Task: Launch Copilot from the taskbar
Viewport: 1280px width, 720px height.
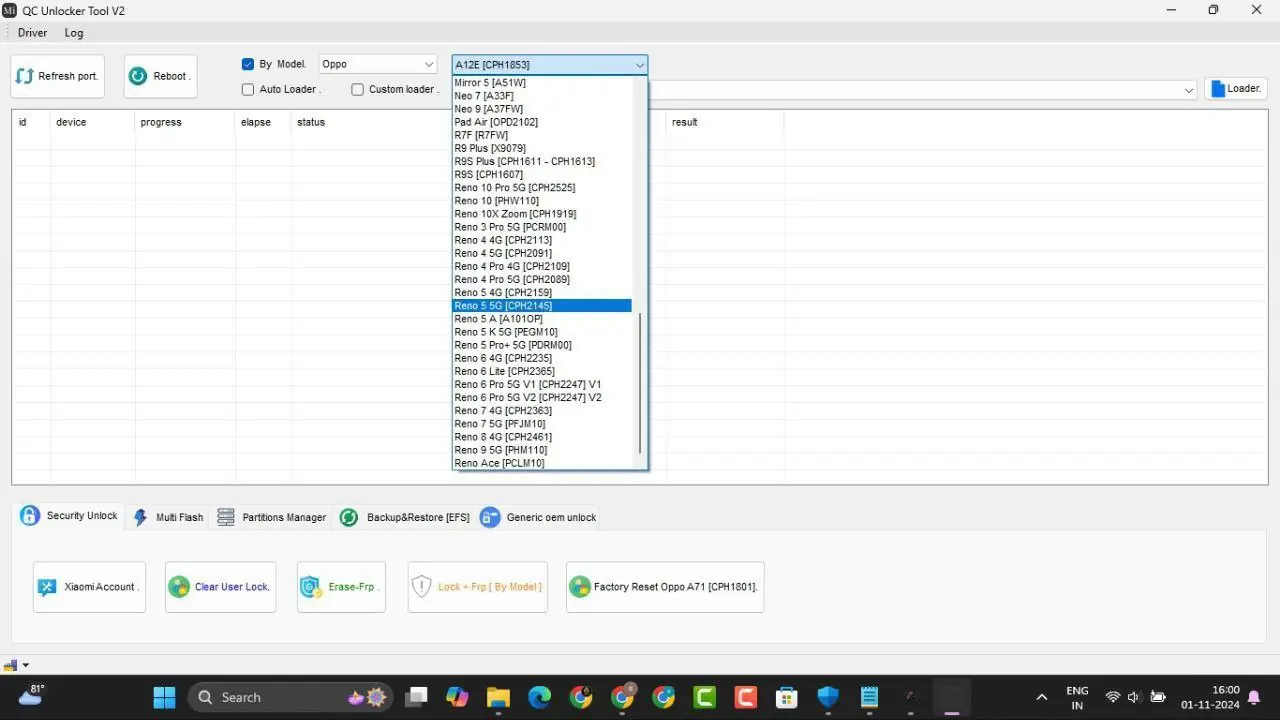Action: (x=457, y=697)
